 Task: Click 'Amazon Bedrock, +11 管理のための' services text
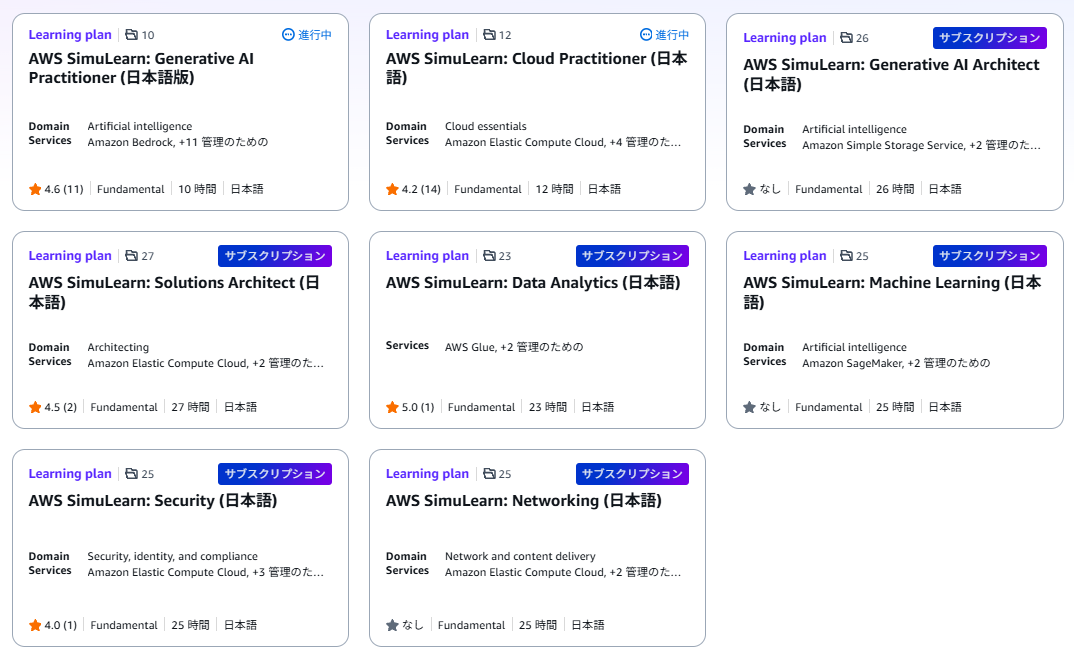[177, 142]
